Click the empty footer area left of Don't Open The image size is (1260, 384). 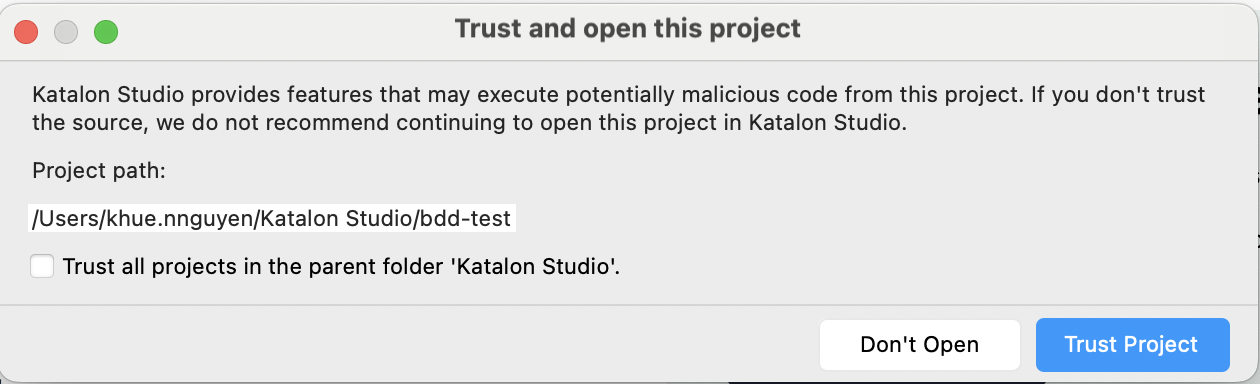[410, 344]
